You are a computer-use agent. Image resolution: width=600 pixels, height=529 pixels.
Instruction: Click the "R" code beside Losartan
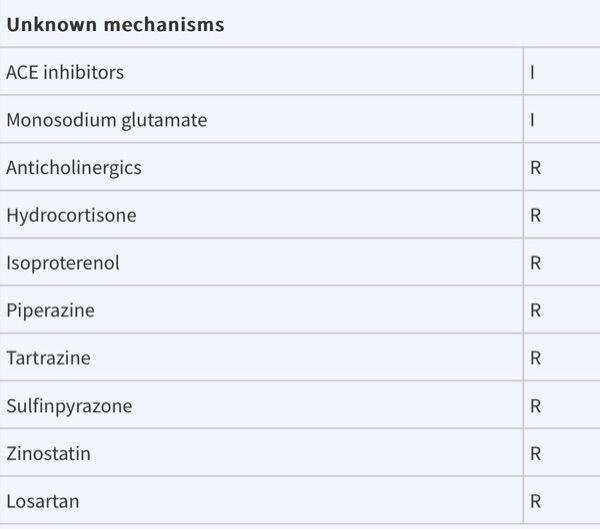(x=536, y=501)
